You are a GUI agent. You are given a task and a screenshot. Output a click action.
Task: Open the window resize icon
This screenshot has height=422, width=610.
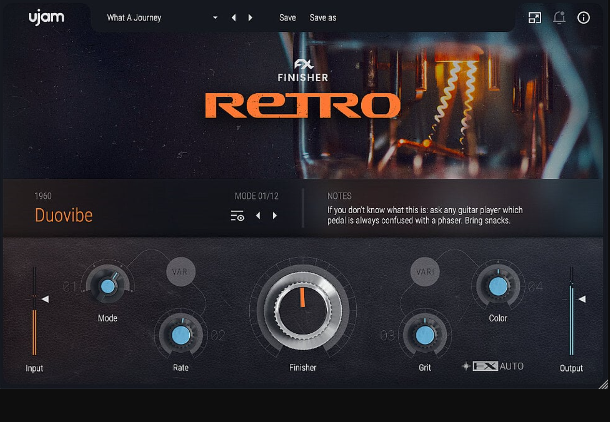tap(535, 18)
